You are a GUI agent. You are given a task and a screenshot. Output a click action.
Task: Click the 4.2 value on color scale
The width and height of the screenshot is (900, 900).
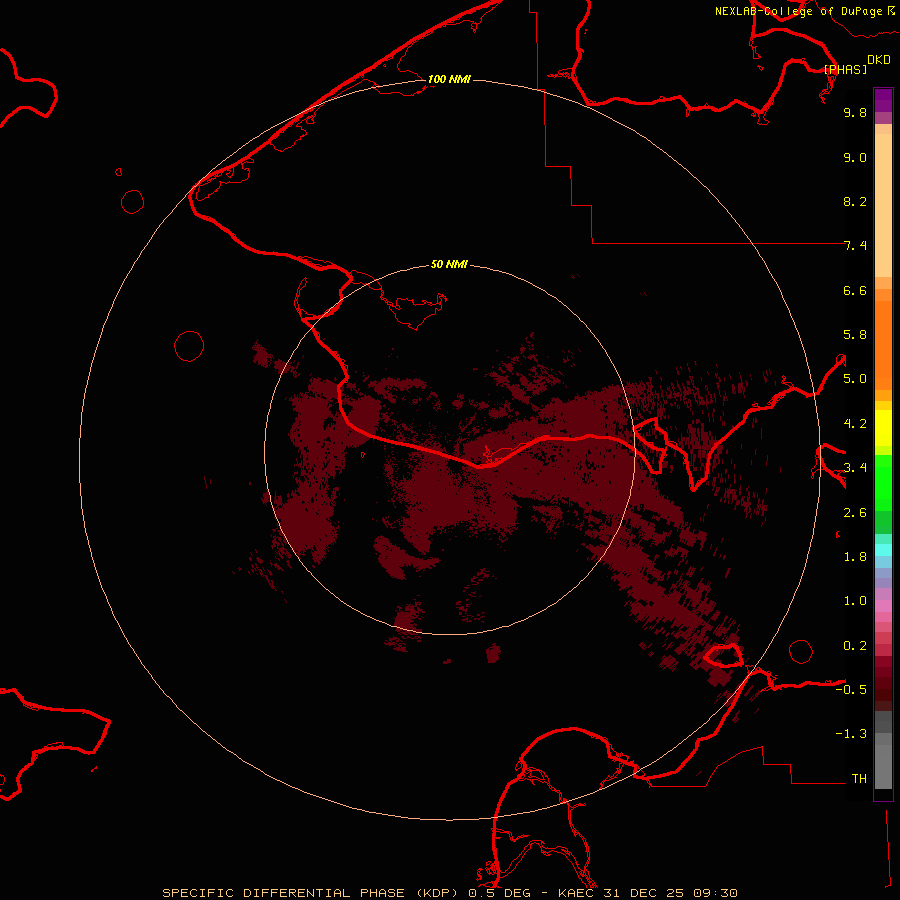click(855, 424)
